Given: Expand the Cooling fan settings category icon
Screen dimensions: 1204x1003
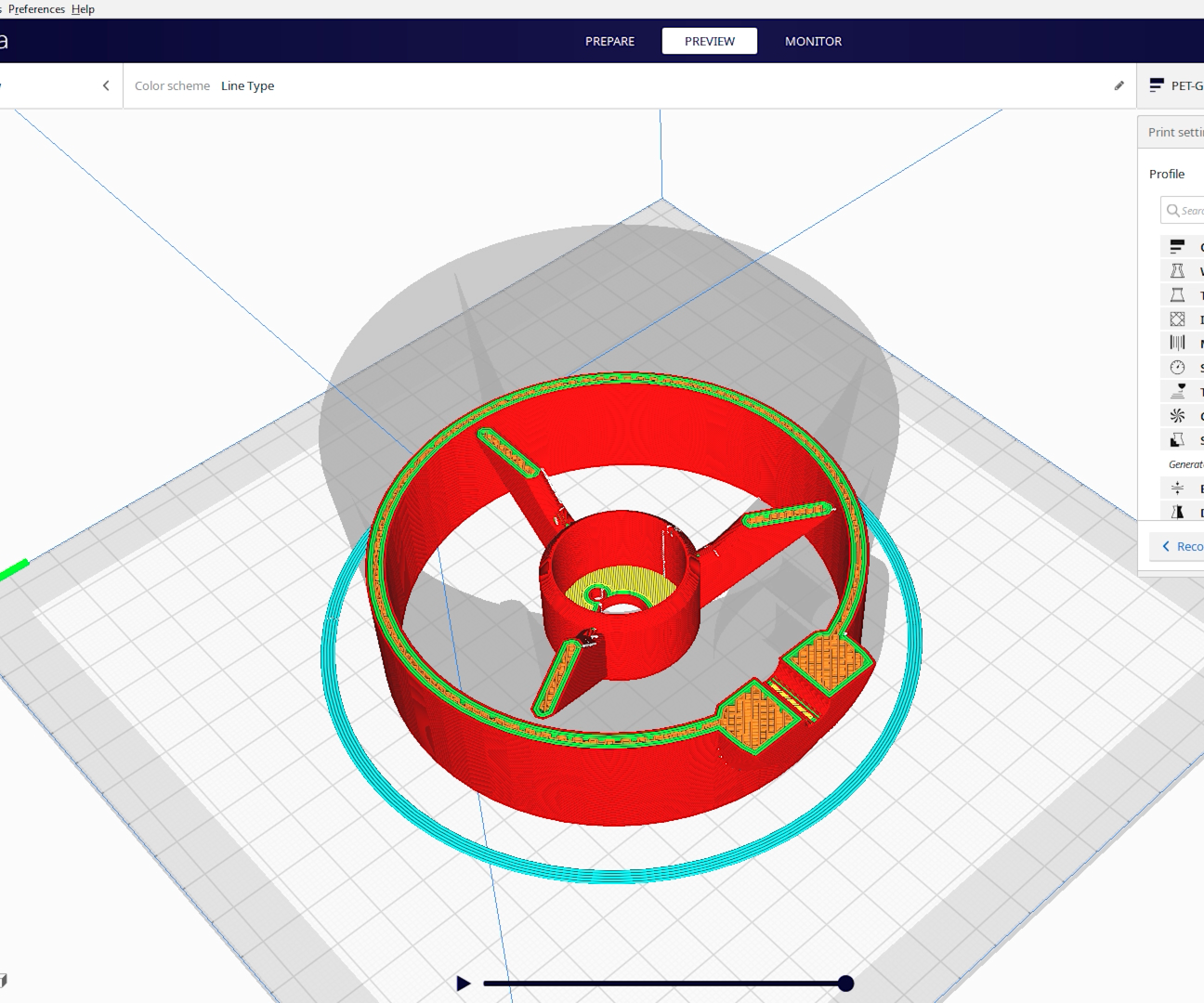Looking at the screenshot, I should [1177, 415].
